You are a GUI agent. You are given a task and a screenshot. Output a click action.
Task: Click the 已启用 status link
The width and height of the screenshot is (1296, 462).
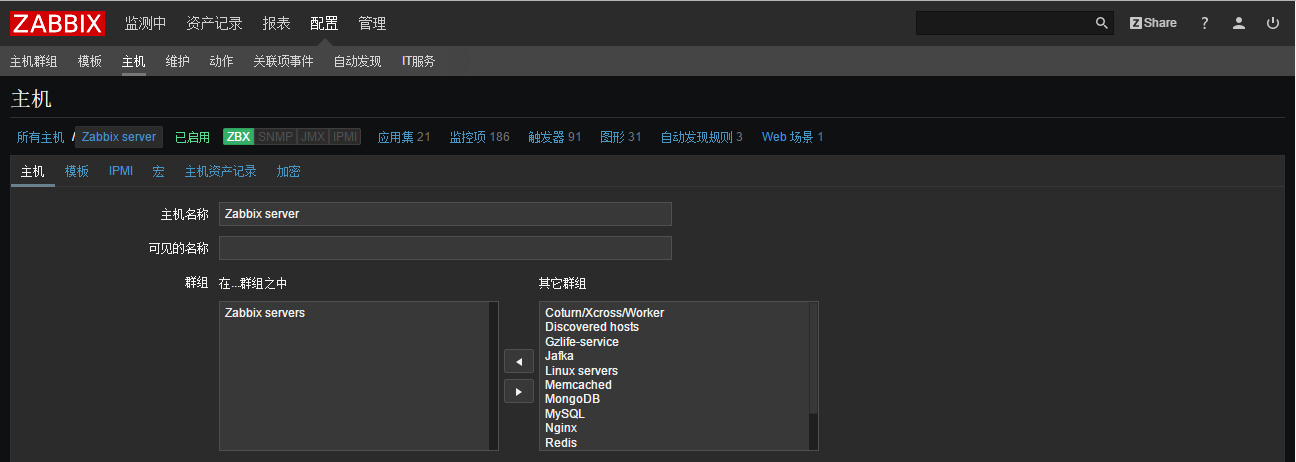click(193, 137)
